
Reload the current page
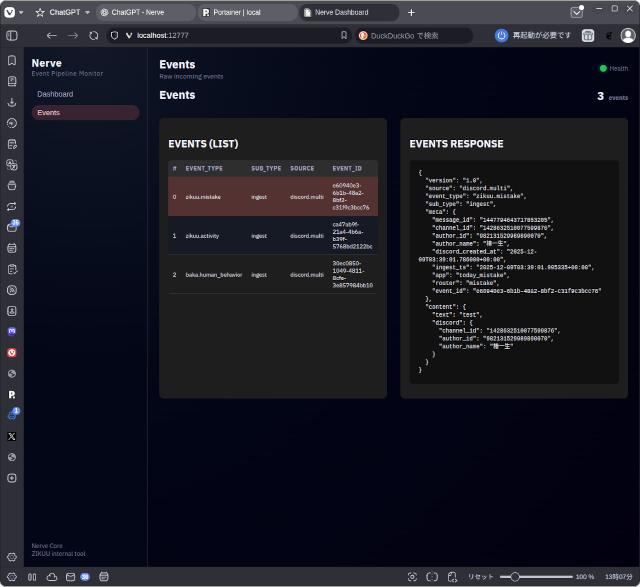93,35
